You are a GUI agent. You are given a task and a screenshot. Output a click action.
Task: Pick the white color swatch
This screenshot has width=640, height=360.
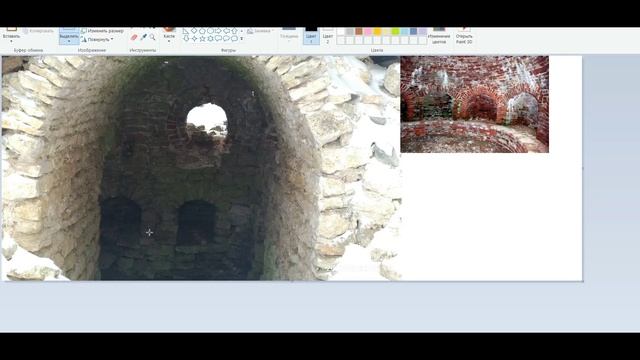coord(341,31)
